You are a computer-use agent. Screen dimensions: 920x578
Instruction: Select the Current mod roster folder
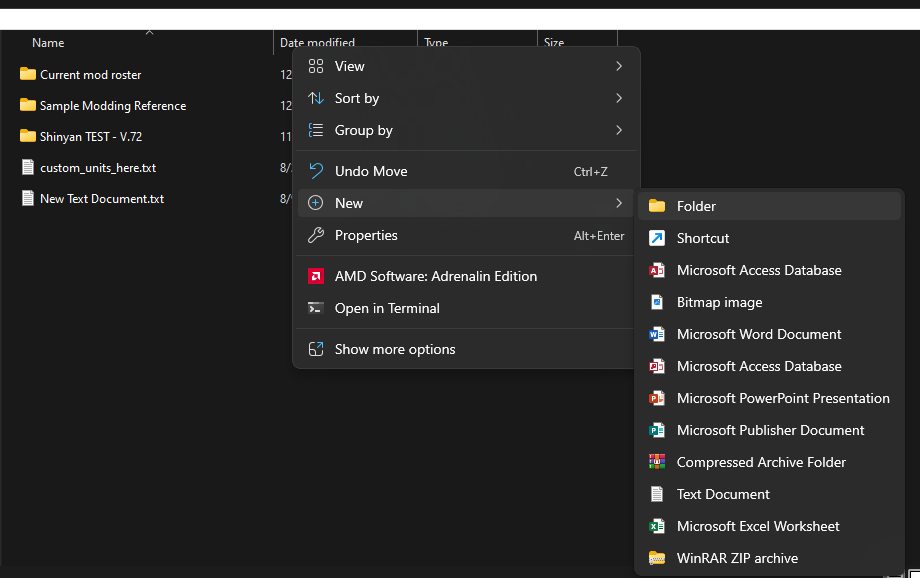(90, 75)
